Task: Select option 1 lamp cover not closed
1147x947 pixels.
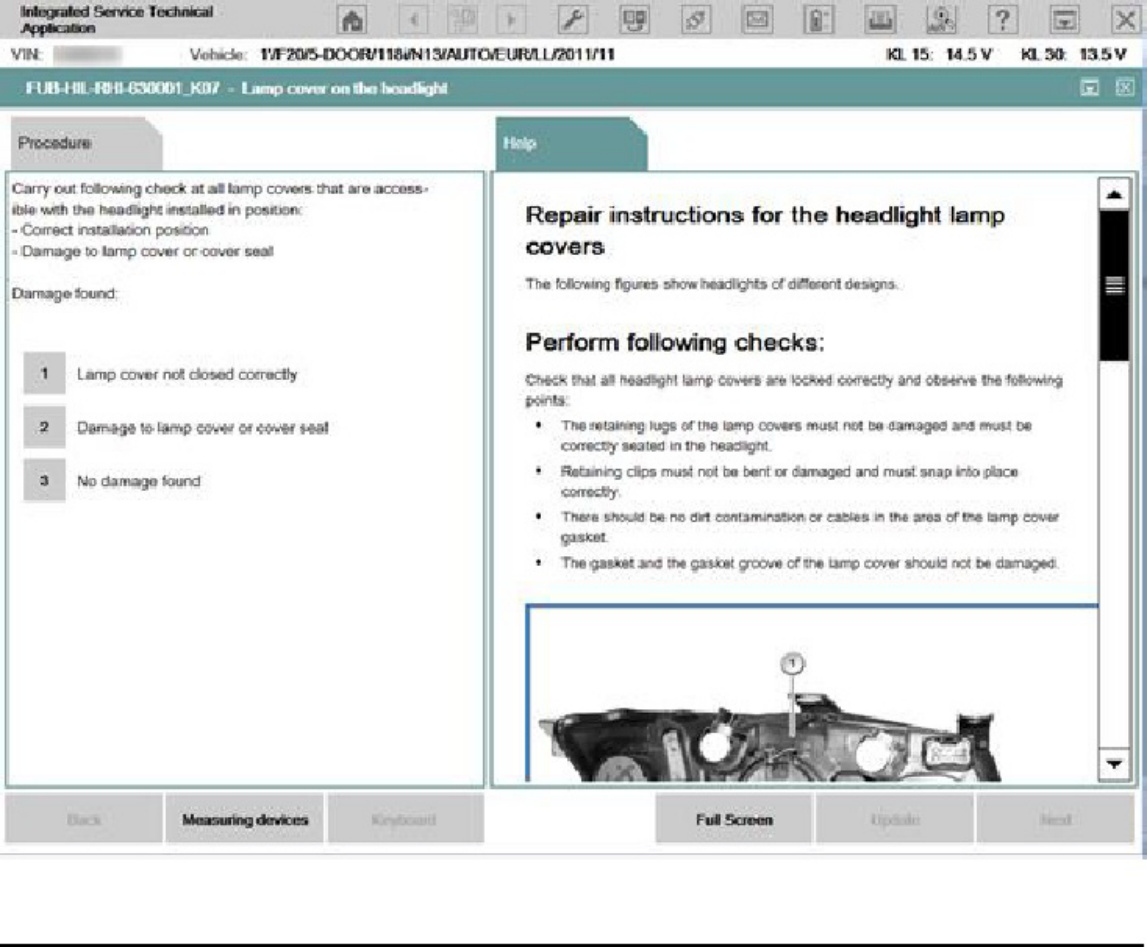Action: pyautogui.click(x=45, y=374)
